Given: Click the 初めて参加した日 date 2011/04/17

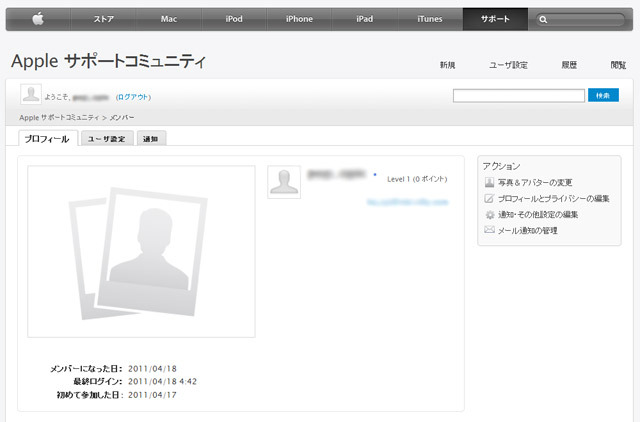Looking at the screenshot, I should point(152,395).
